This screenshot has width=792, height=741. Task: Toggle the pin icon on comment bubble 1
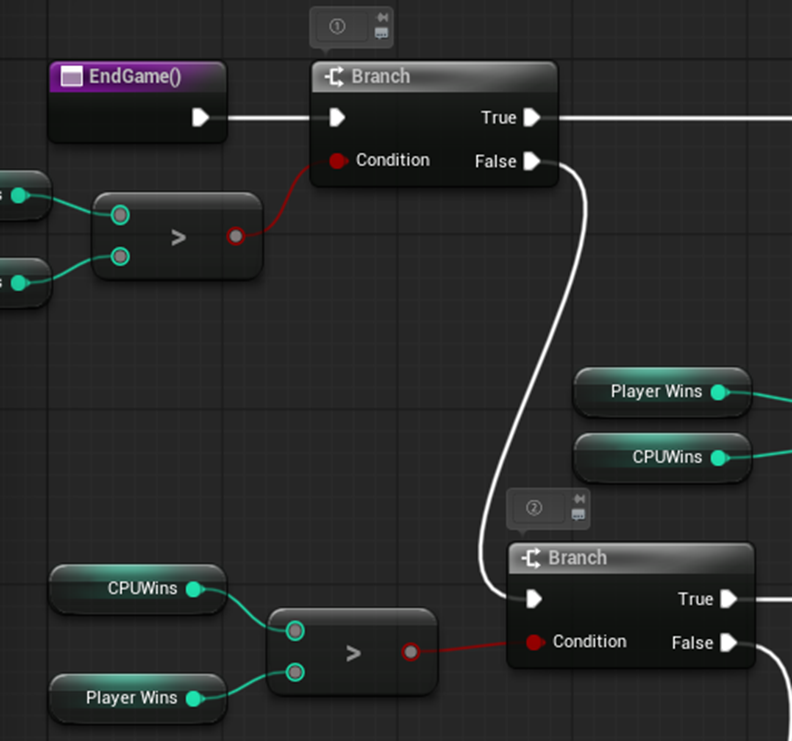[381, 18]
